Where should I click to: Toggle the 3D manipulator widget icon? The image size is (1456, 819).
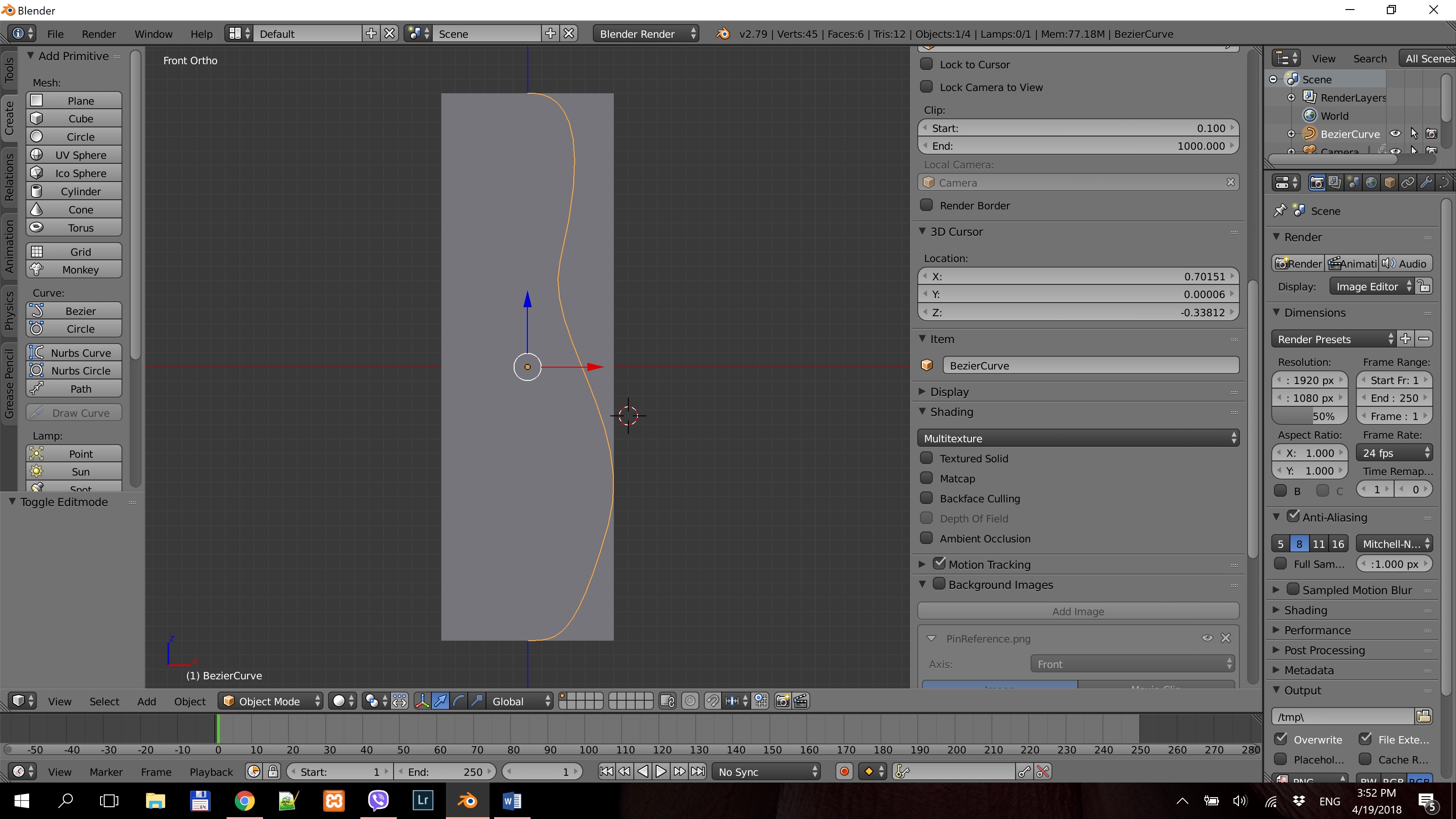(x=422, y=701)
